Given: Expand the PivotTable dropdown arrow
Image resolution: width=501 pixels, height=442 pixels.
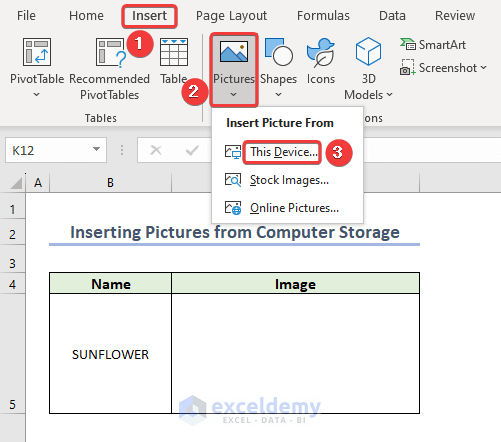Looking at the screenshot, I should pos(37,95).
